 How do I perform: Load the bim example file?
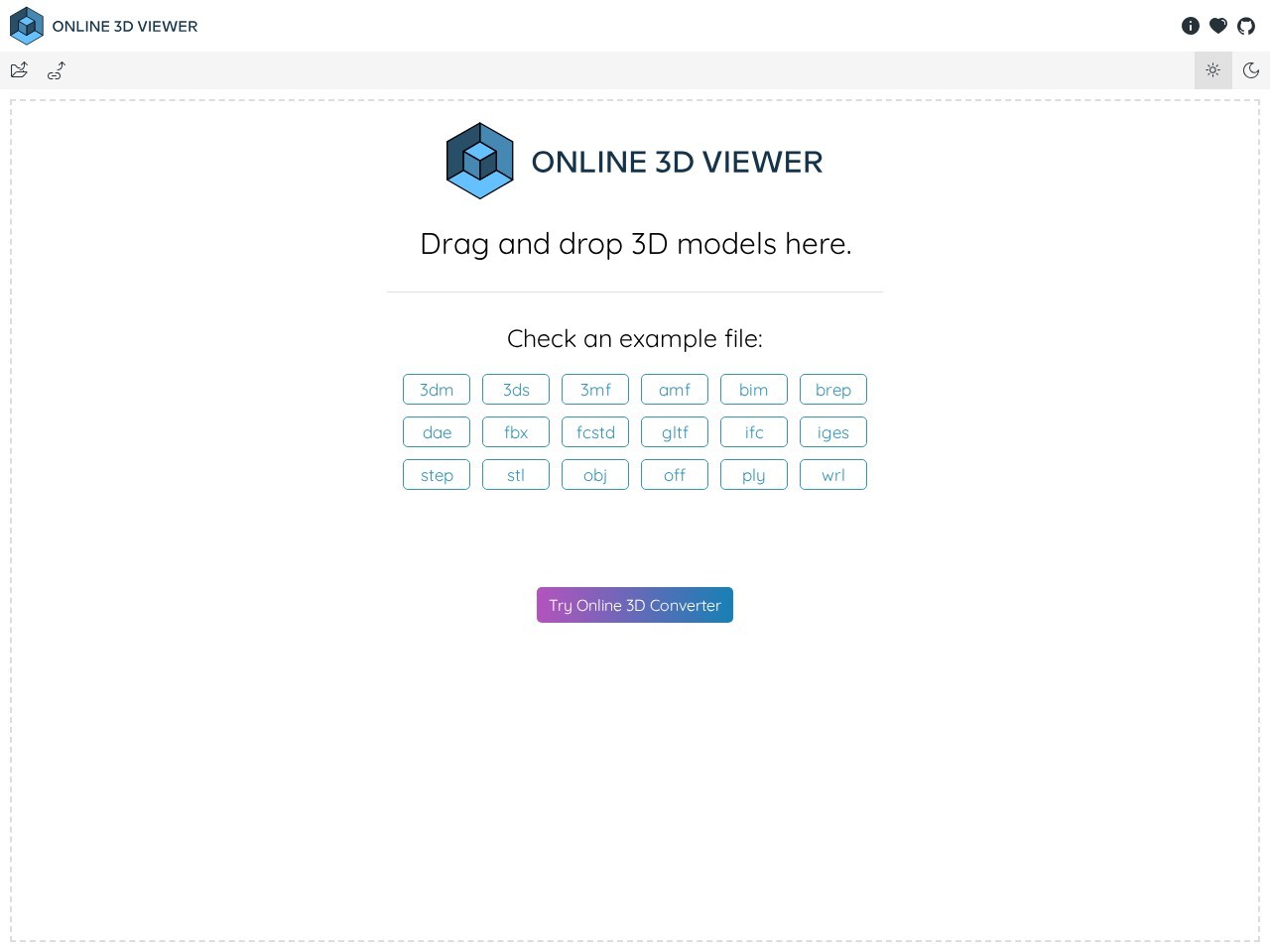click(754, 390)
